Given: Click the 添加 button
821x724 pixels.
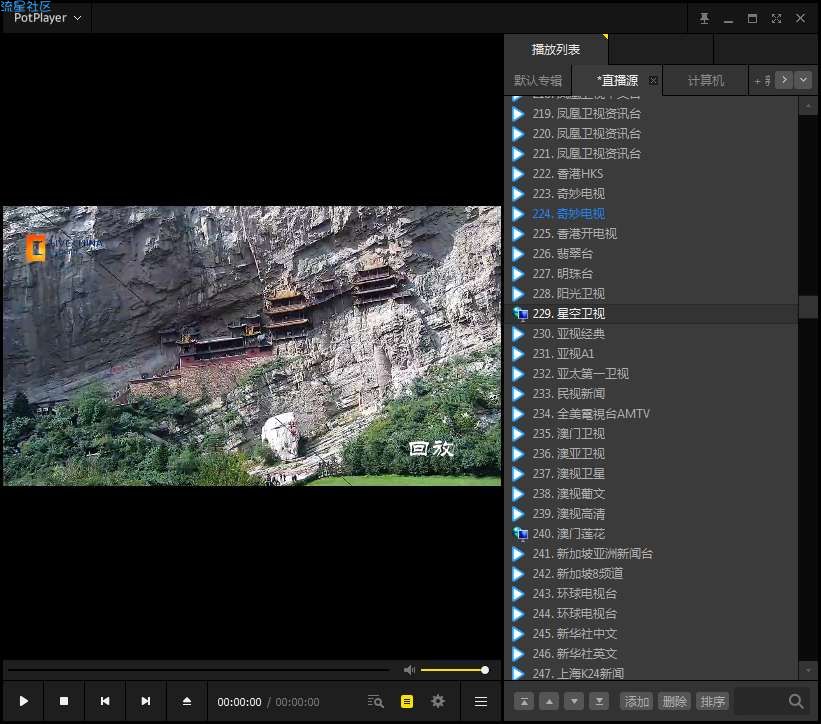Looking at the screenshot, I should click(636, 701).
